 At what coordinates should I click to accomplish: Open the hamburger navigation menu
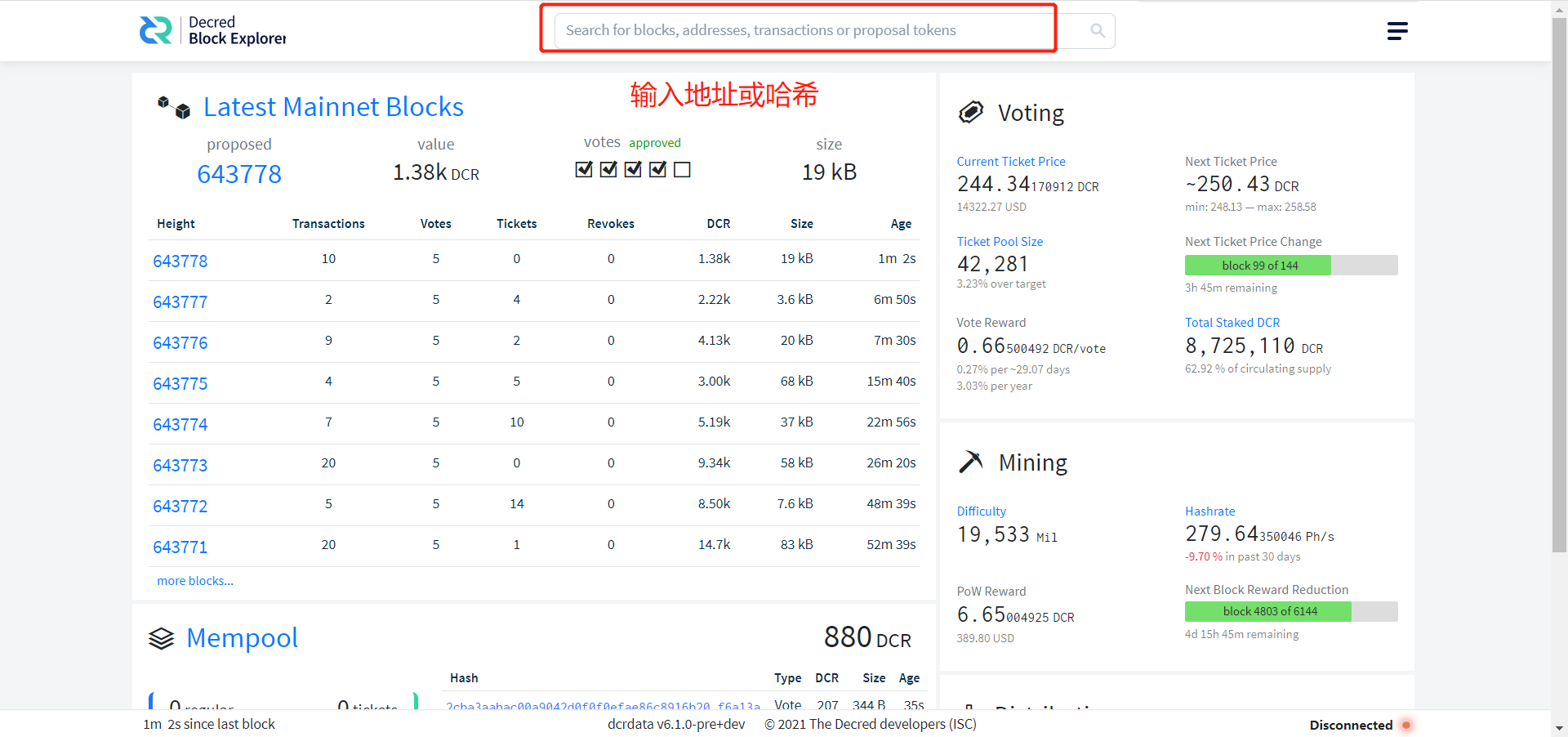[1397, 31]
